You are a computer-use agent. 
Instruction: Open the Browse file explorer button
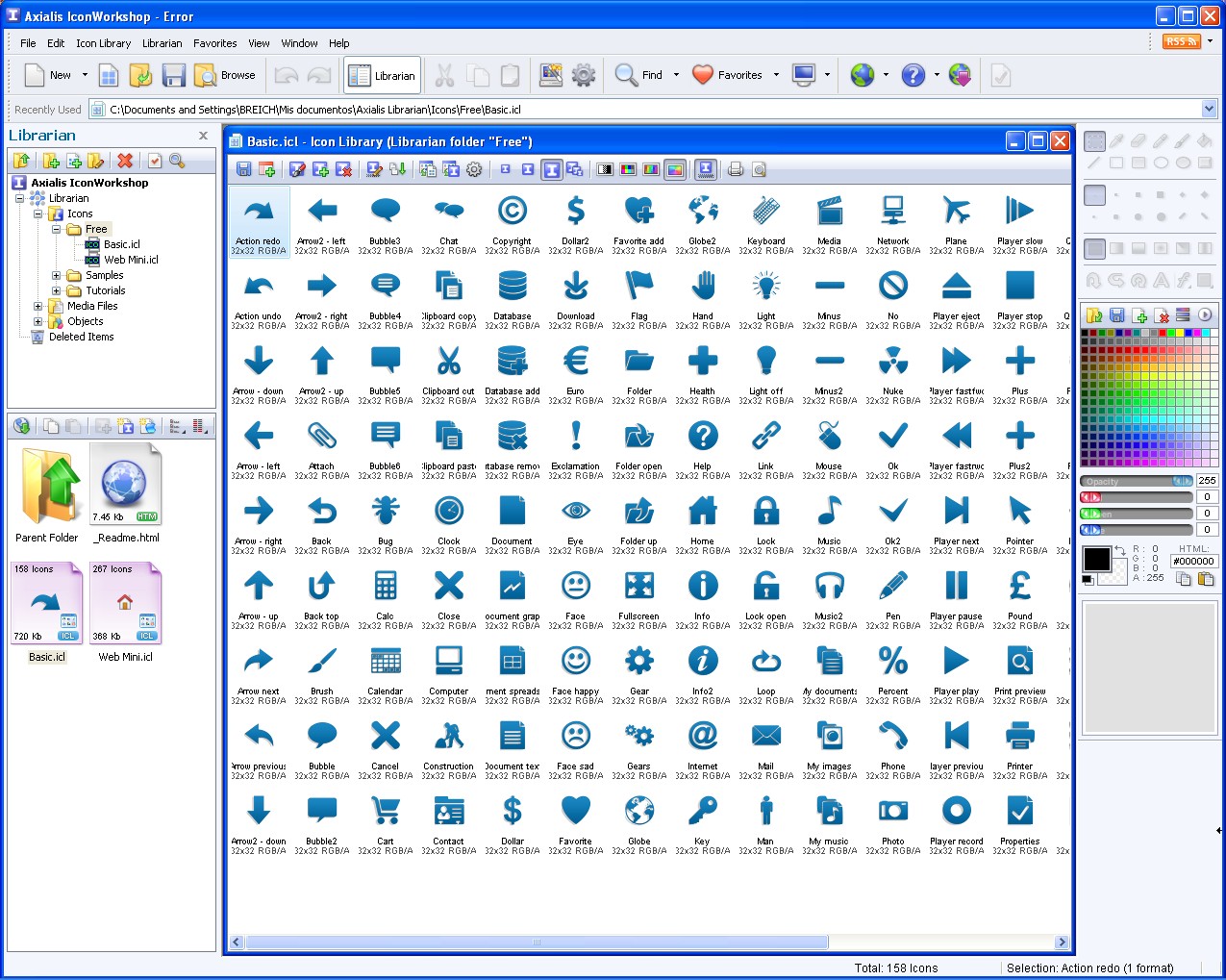[225, 75]
